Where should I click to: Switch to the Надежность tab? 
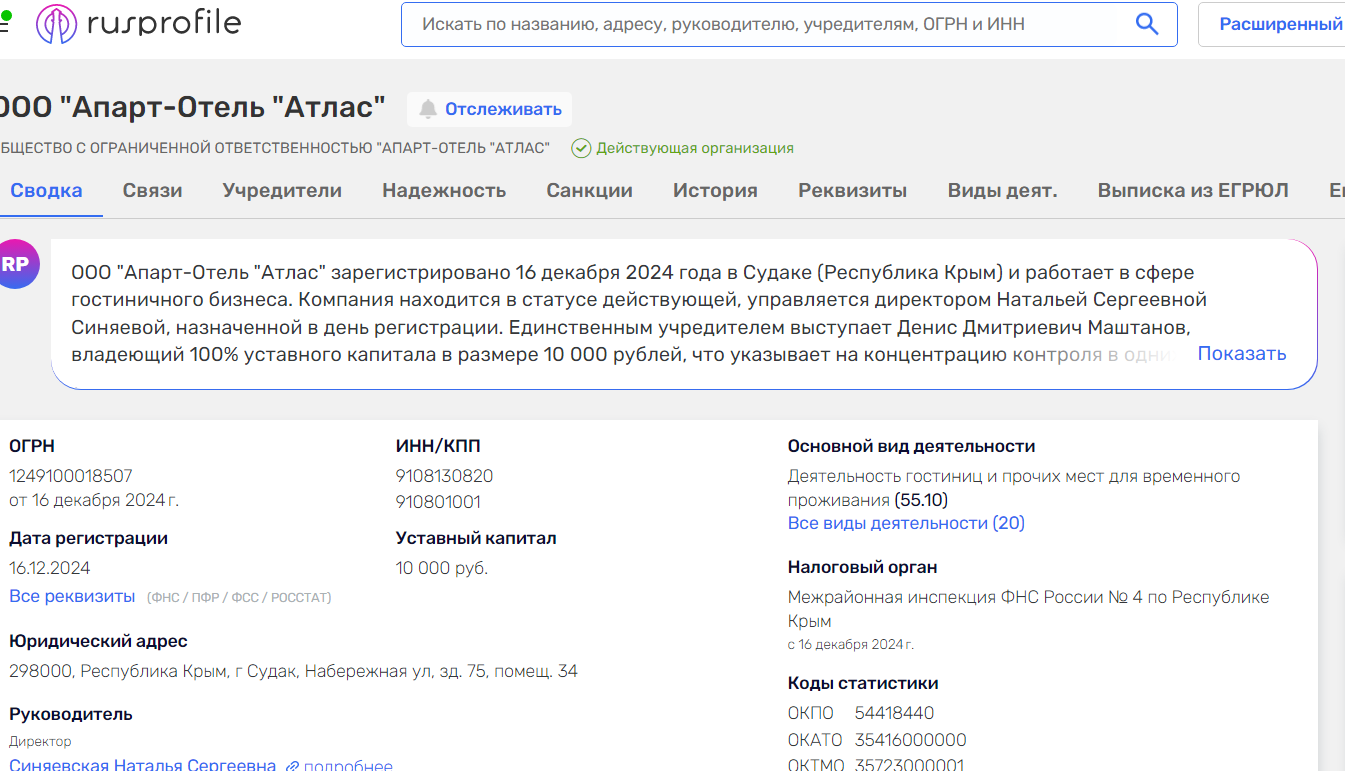tap(444, 190)
